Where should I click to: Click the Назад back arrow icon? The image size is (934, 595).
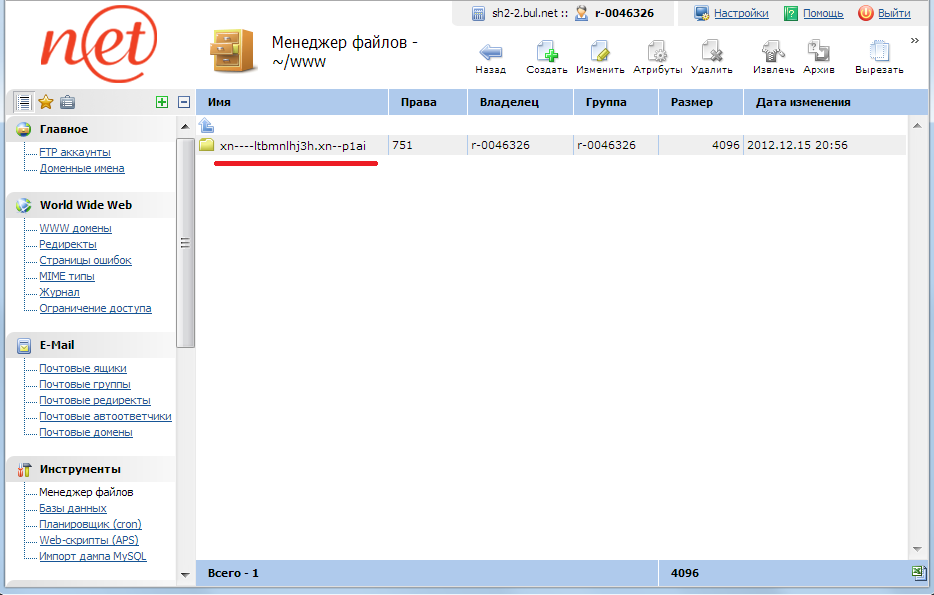point(490,53)
